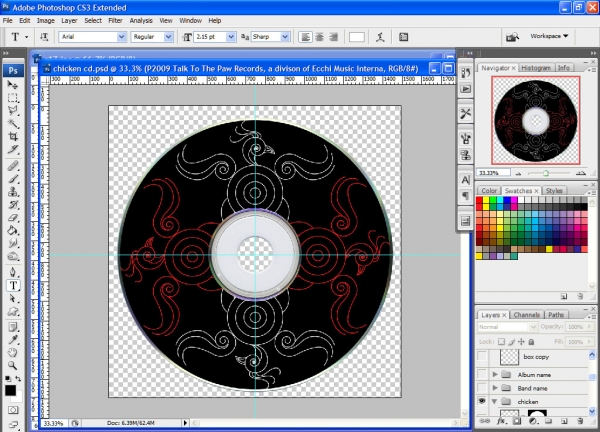Viewport: 600px width, 432px height.
Task: Open the Arial font family dropdown
Action: (121, 37)
